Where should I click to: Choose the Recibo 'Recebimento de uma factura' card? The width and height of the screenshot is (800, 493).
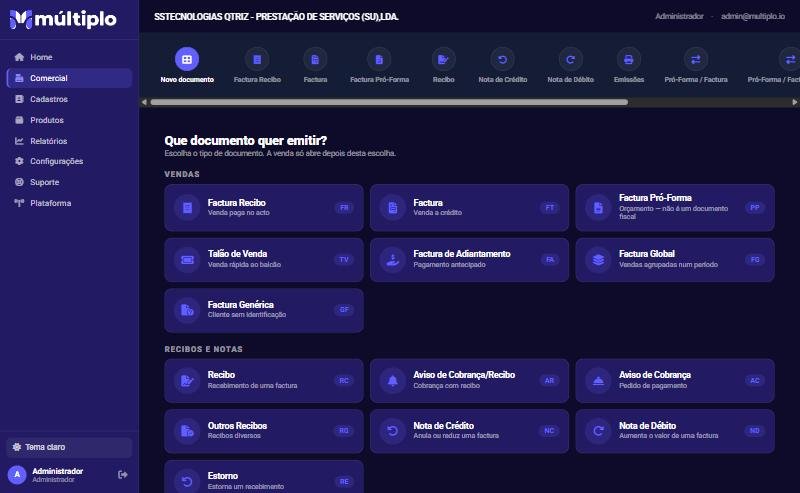(264, 381)
